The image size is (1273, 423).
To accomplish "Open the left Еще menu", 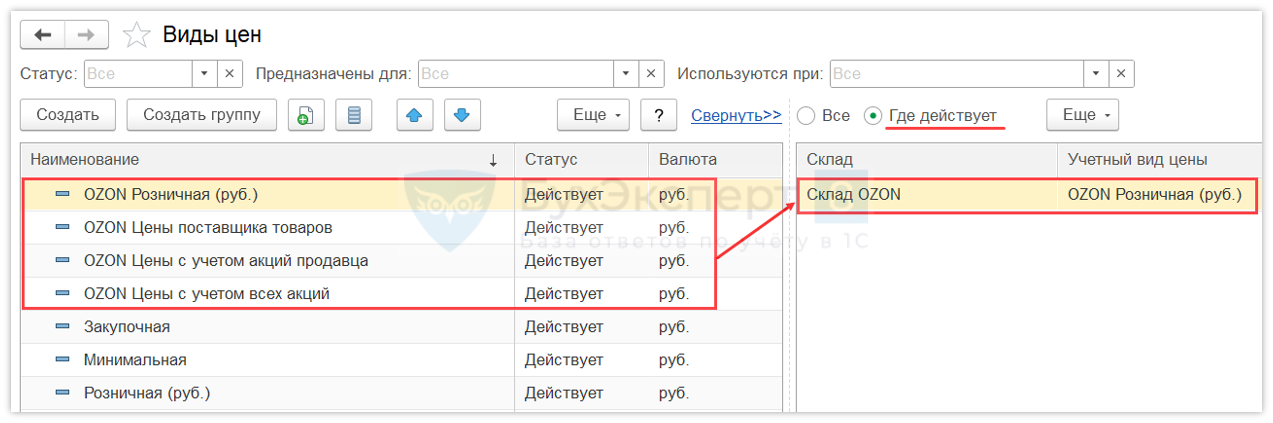I will pos(593,115).
